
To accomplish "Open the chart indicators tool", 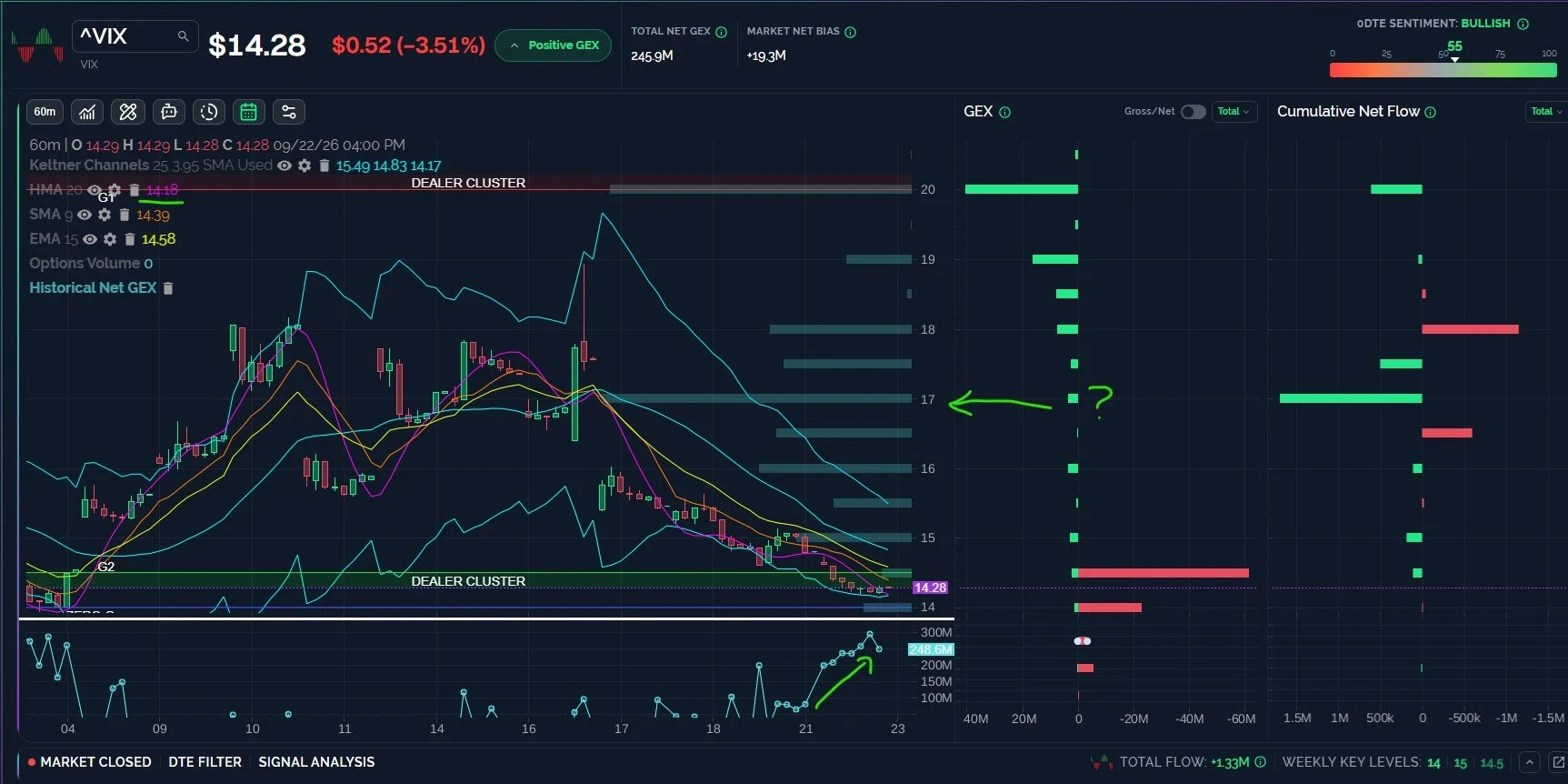I will tap(87, 112).
